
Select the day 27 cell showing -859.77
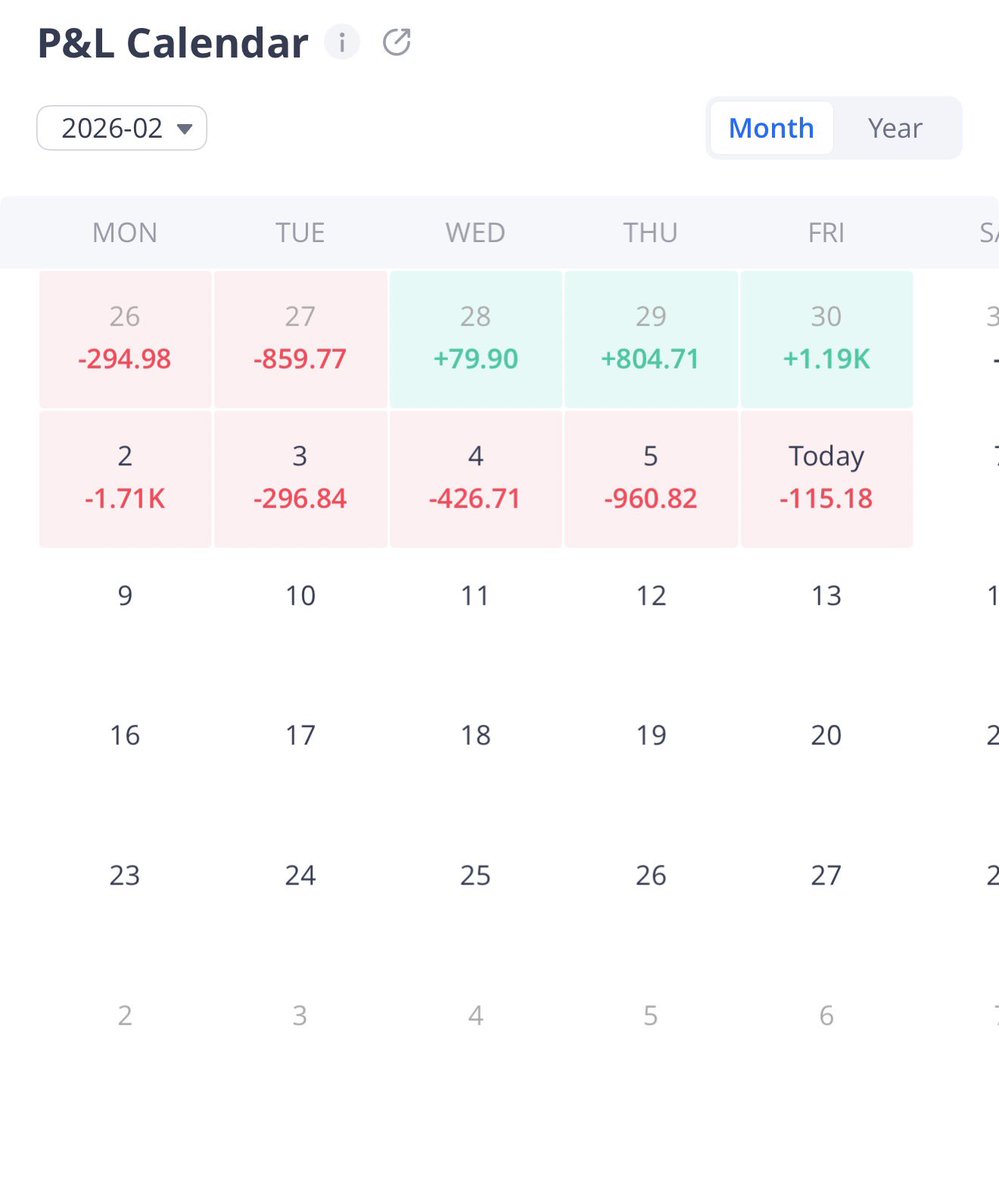click(300, 339)
